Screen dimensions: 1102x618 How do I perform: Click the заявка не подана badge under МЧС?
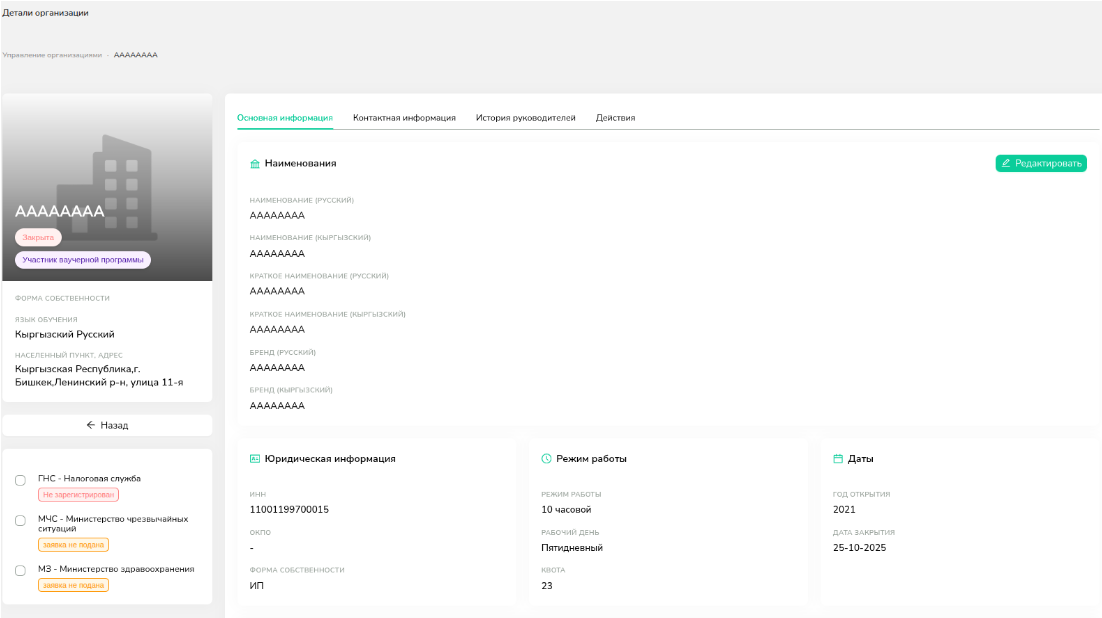pyautogui.click(x=73, y=545)
